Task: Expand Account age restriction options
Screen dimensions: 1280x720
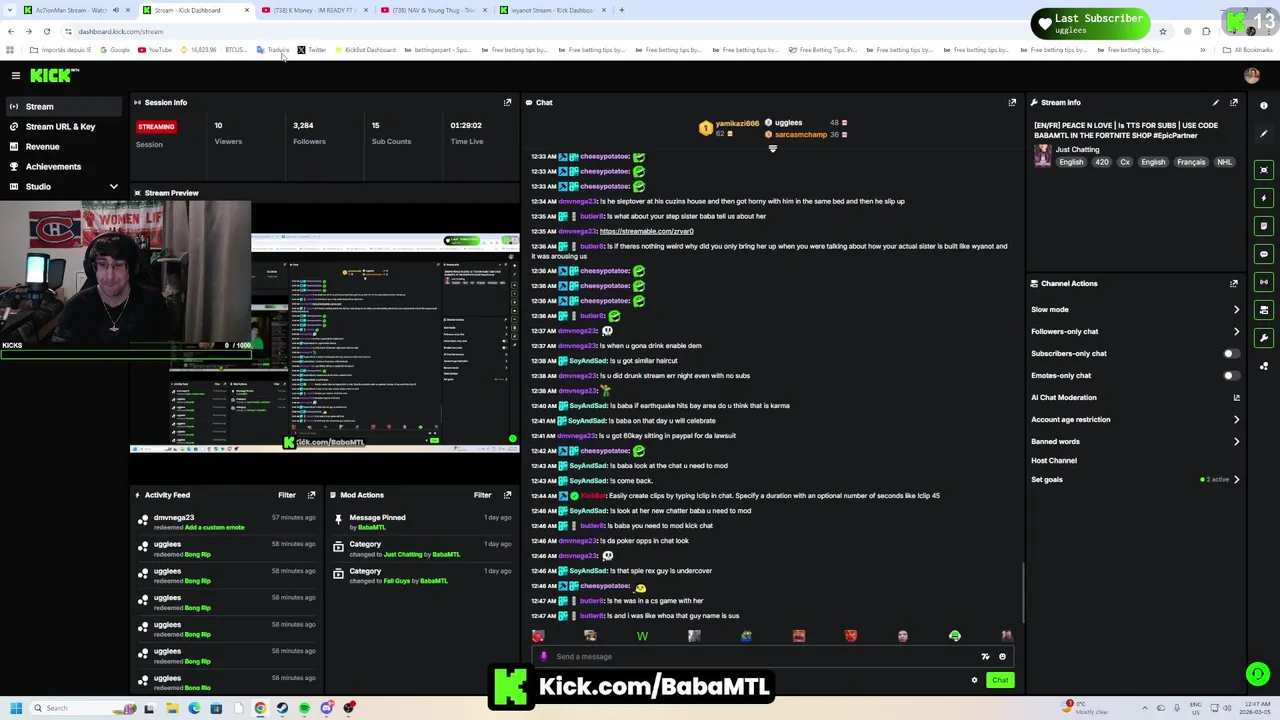Action: point(1236,419)
